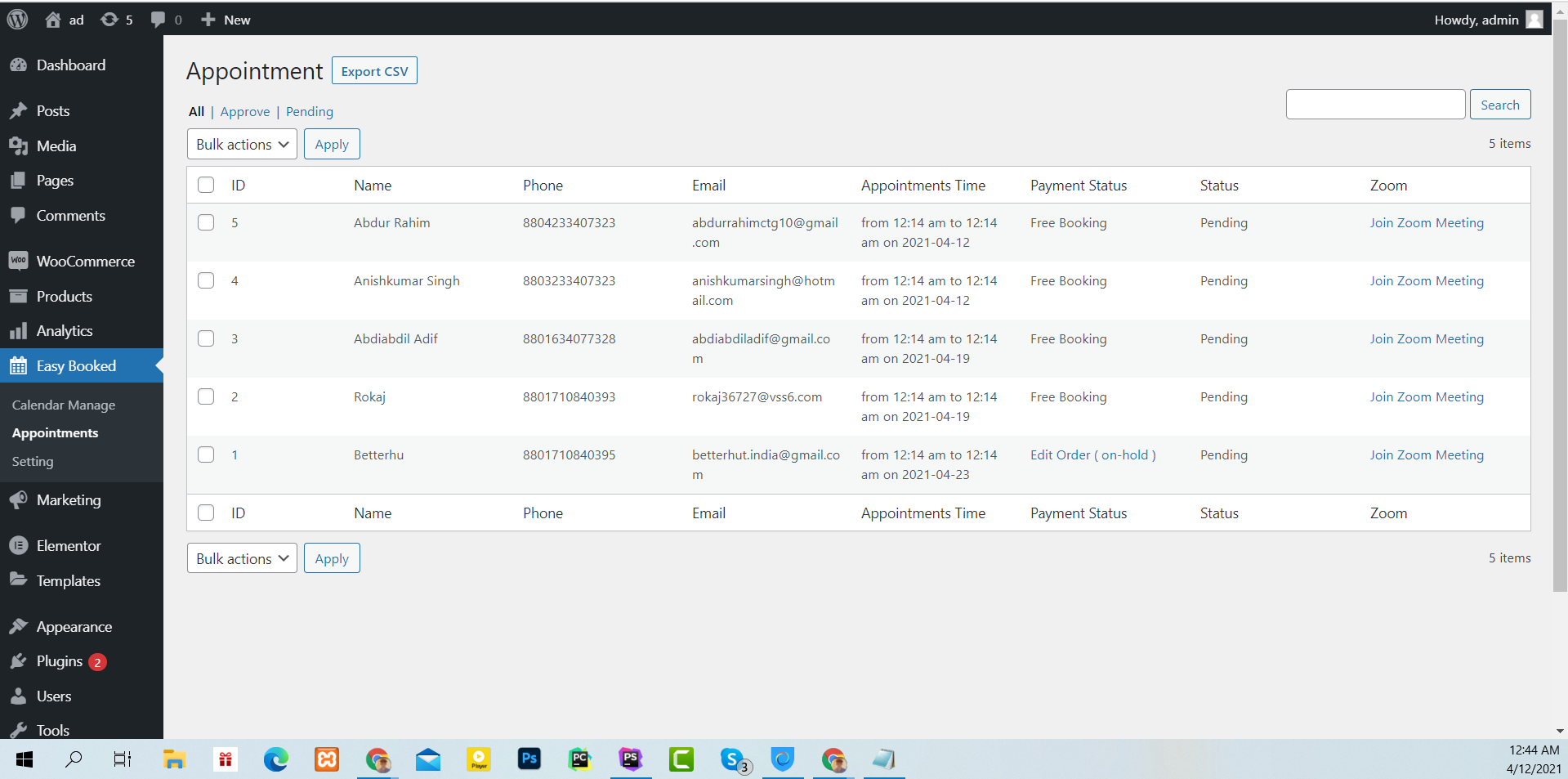Join Zoom Meeting for Rokaj's appointment
This screenshot has height=779, width=1568.
(x=1427, y=396)
